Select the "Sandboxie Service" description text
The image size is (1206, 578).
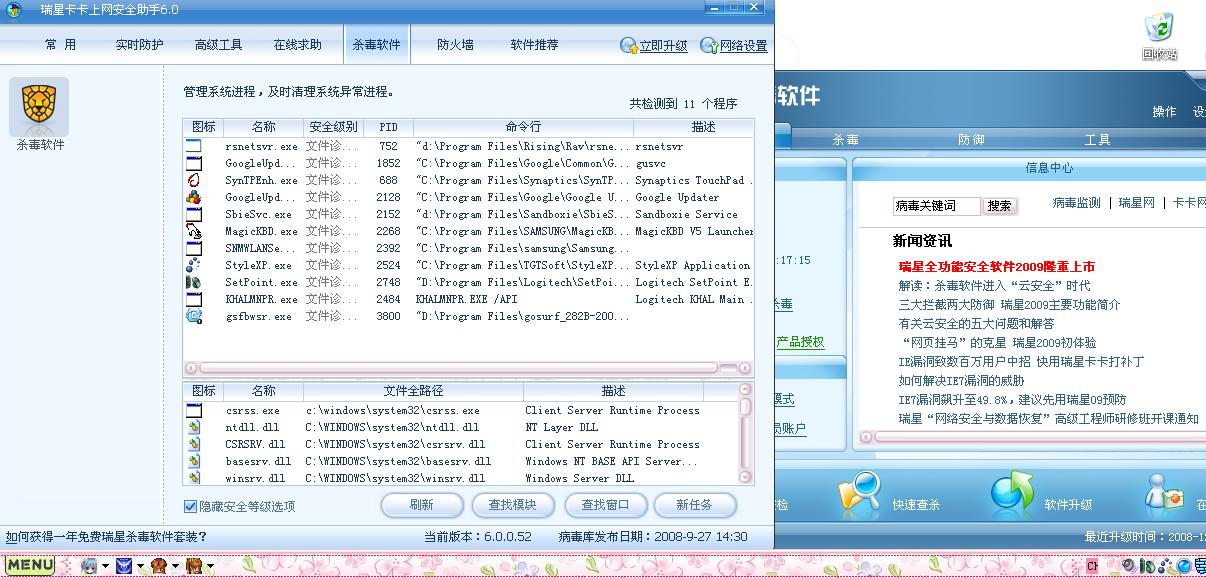tap(686, 214)
